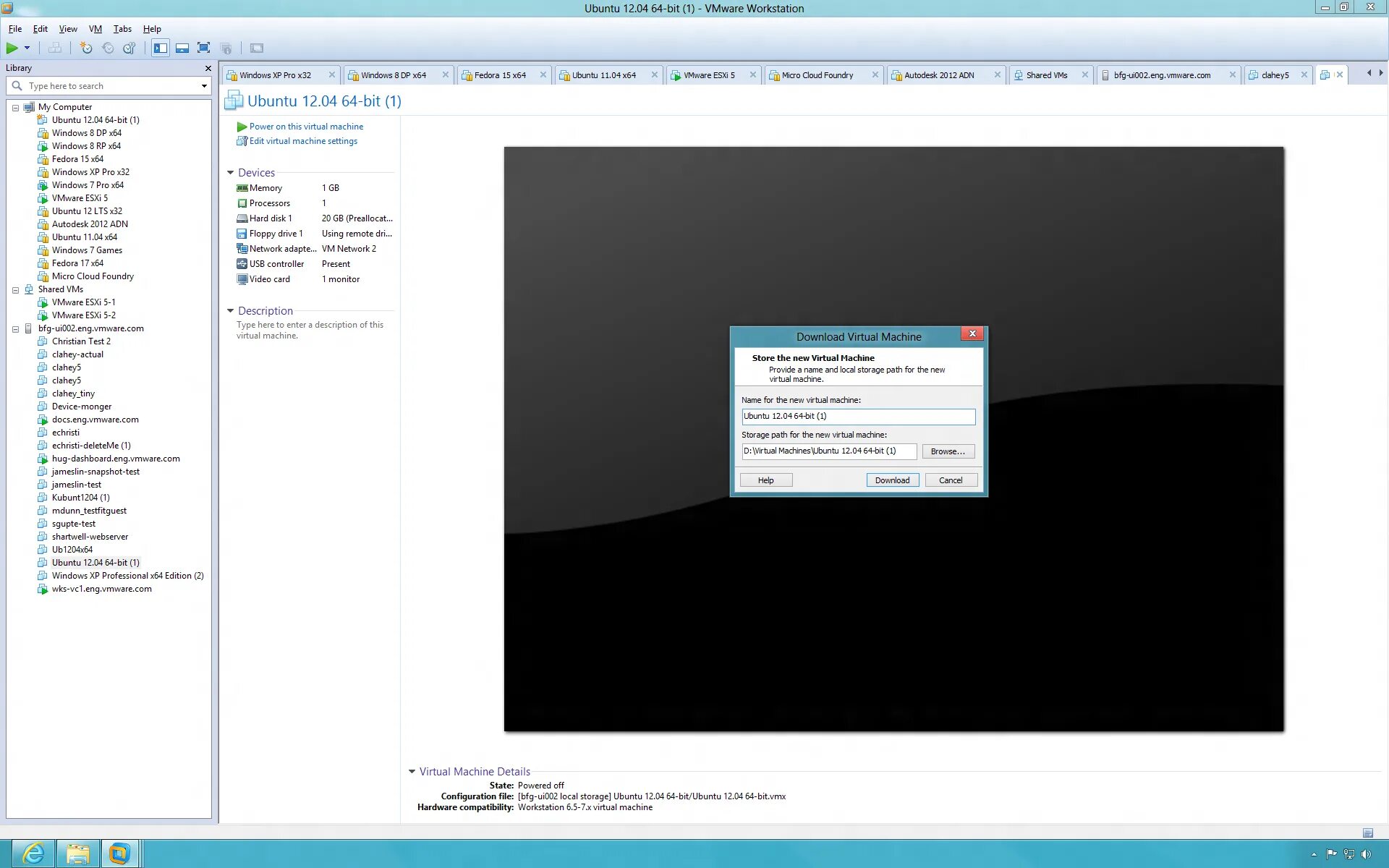Image resolution: width=1389 pixels, height=868 pixels.
Task: Click Edit virtual machine settings link
Action: tap(303, 141)
